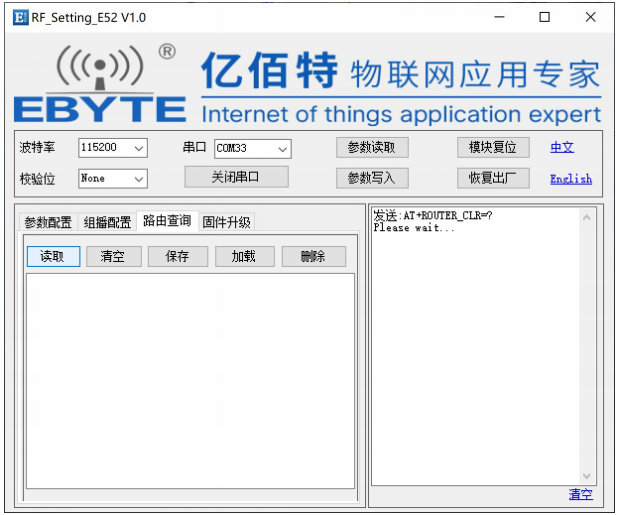The image size is (618, 515).
Task: Click the 读取 button in routing tab
Action: pos(52,256)
